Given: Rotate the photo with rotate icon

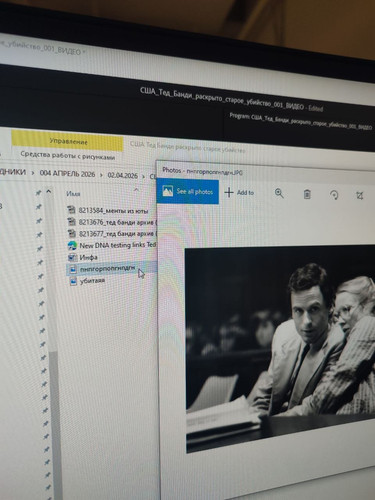Looking at the screenshot, I should coord(334,195).
